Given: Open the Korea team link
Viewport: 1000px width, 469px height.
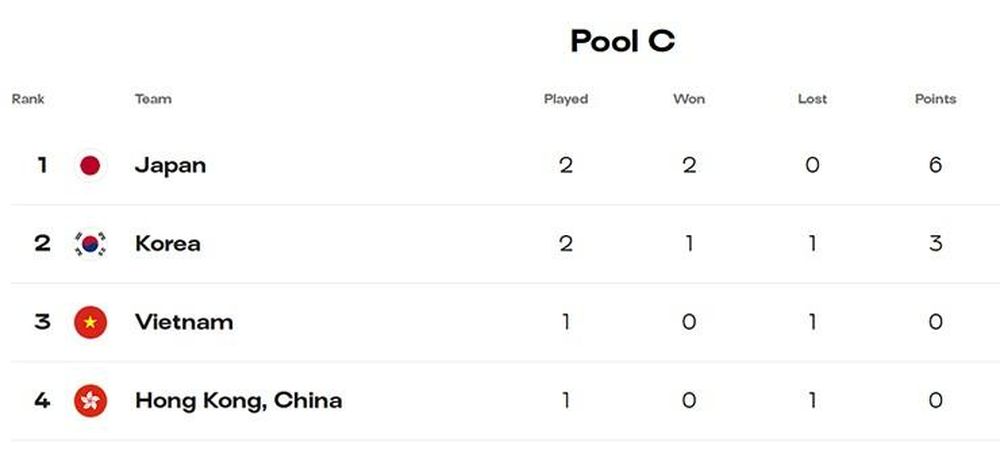Looking at the screenshot, I should point(168,244).
